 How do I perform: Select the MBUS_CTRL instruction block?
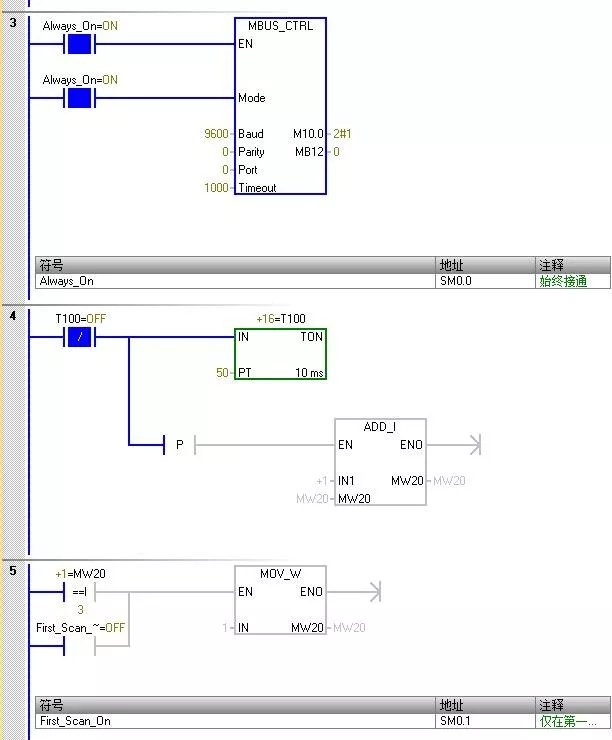(x=280, y=106)
